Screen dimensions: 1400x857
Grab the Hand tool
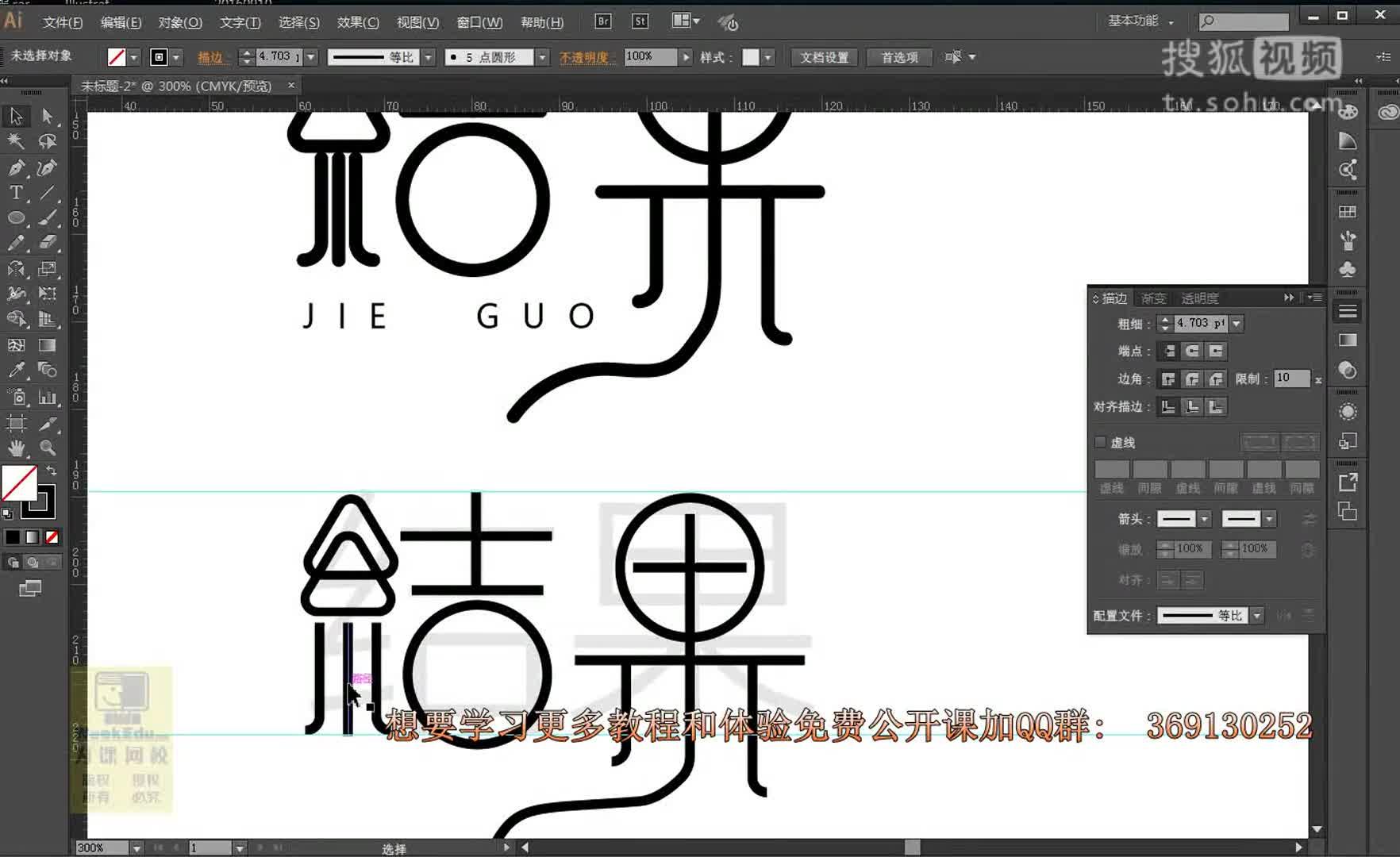[x=16, y=448]
